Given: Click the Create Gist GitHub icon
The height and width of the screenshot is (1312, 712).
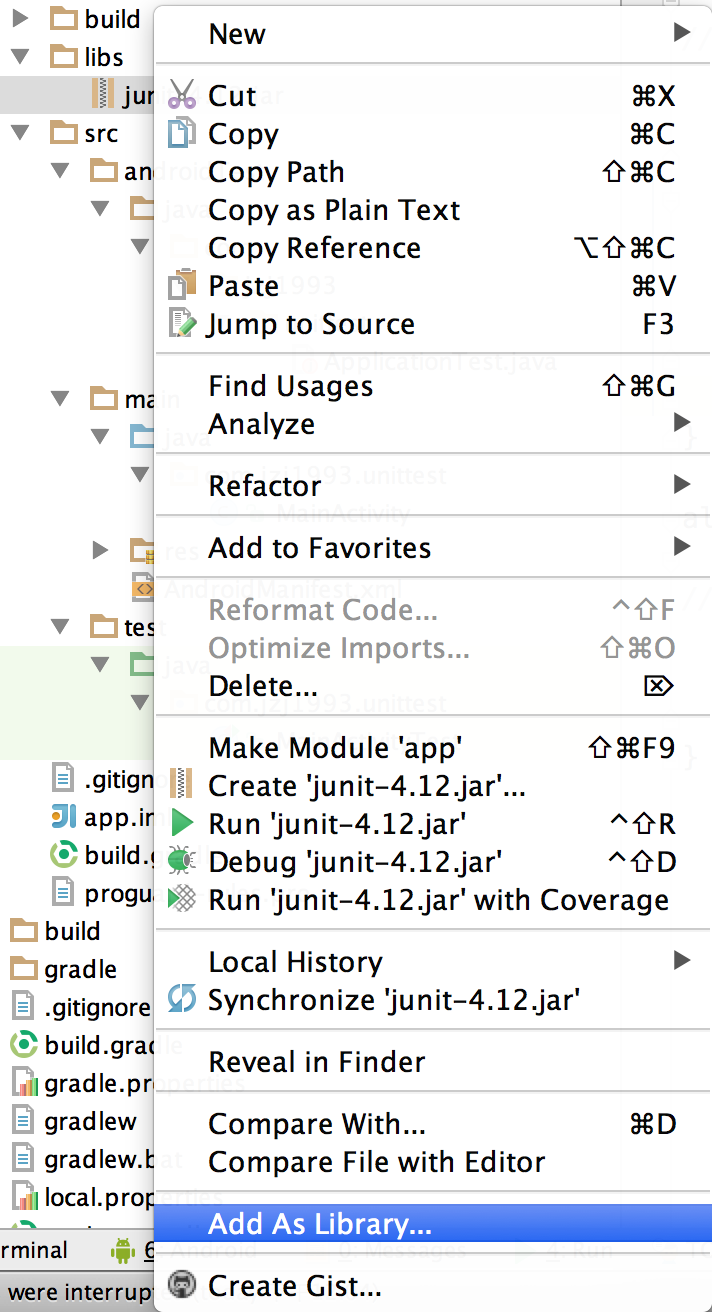Looking at the screenshot, I should point(182,1285).
